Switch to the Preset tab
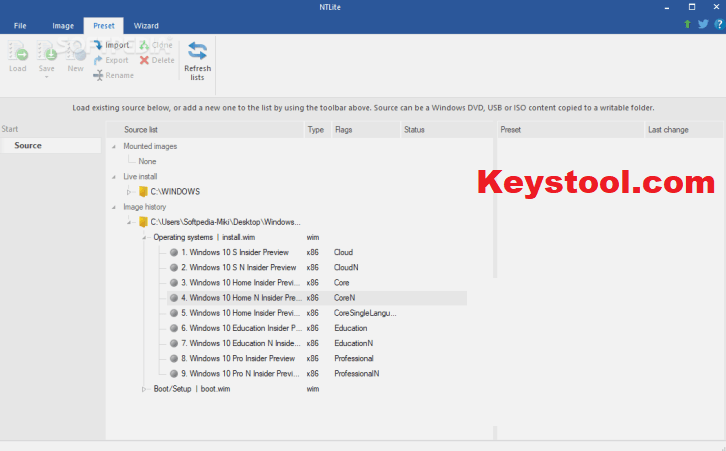726x451 pixels. [x=104, y=25]
